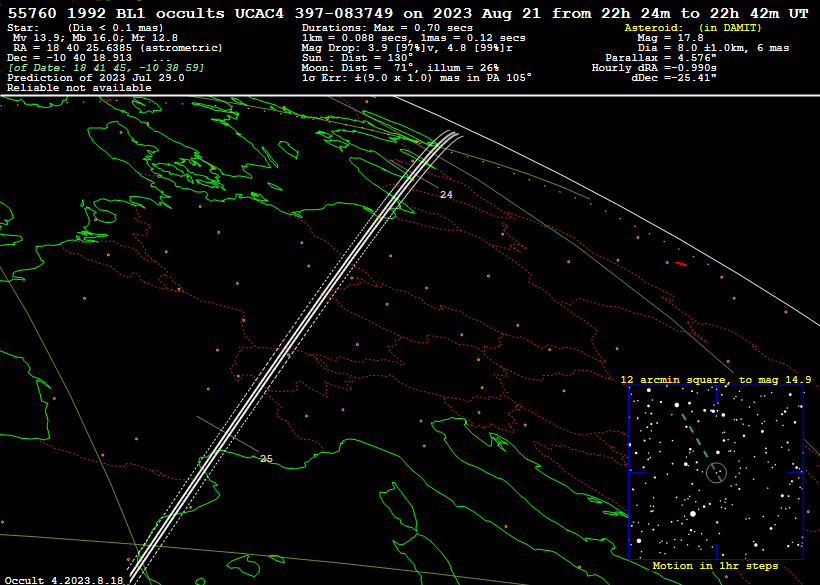Click the 'Mag Drop: 3.9 [97%]v, 4.8 [99%]r' line
This screenshot has height=585, width=820.
(407, 48)
